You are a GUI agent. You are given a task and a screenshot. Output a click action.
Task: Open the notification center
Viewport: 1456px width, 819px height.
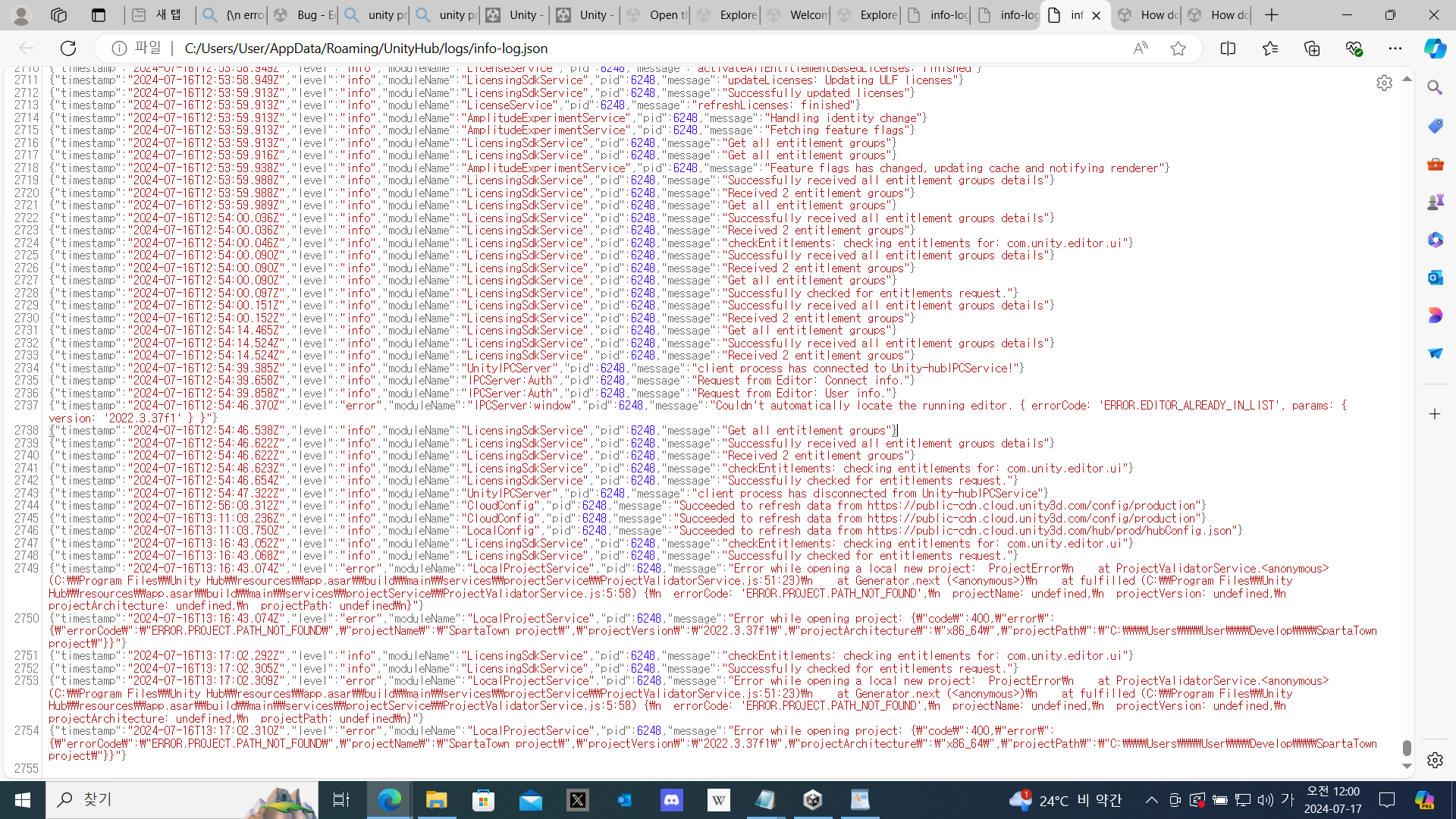tap(1387, 799)
